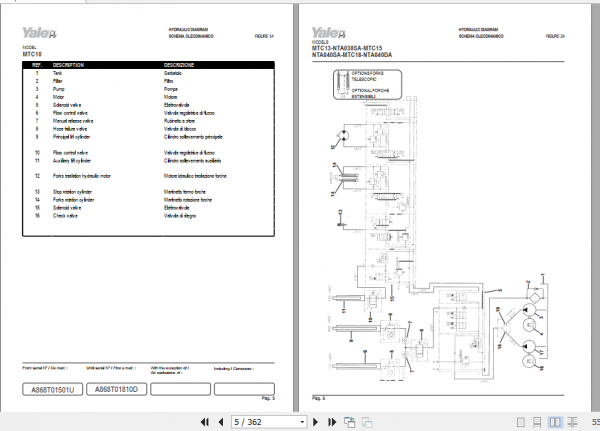Screen dimensions: 600x431
Task: Click the 'Tank' row in parts table
Action: click(148, 73)
